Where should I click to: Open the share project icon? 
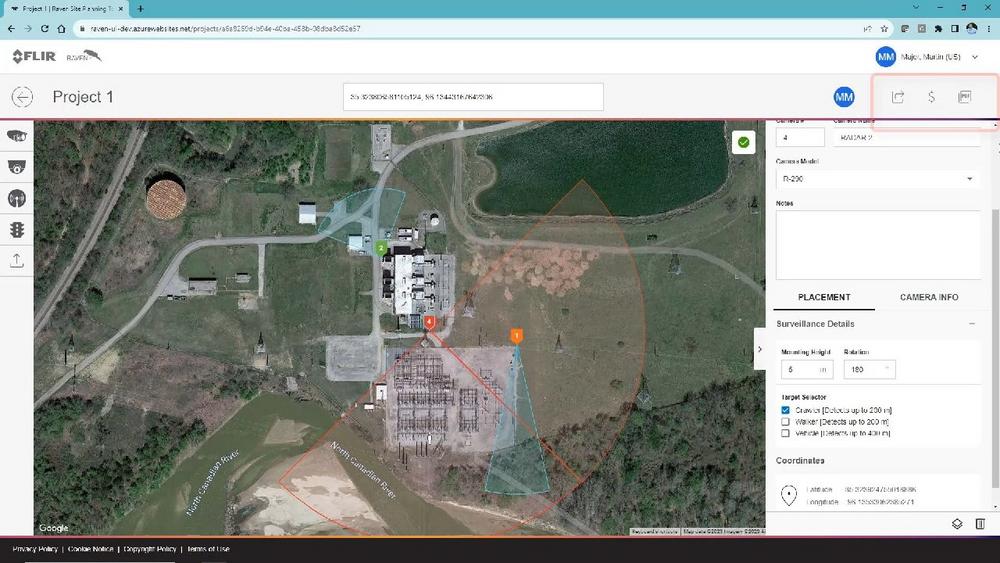(x=898, y=97)
